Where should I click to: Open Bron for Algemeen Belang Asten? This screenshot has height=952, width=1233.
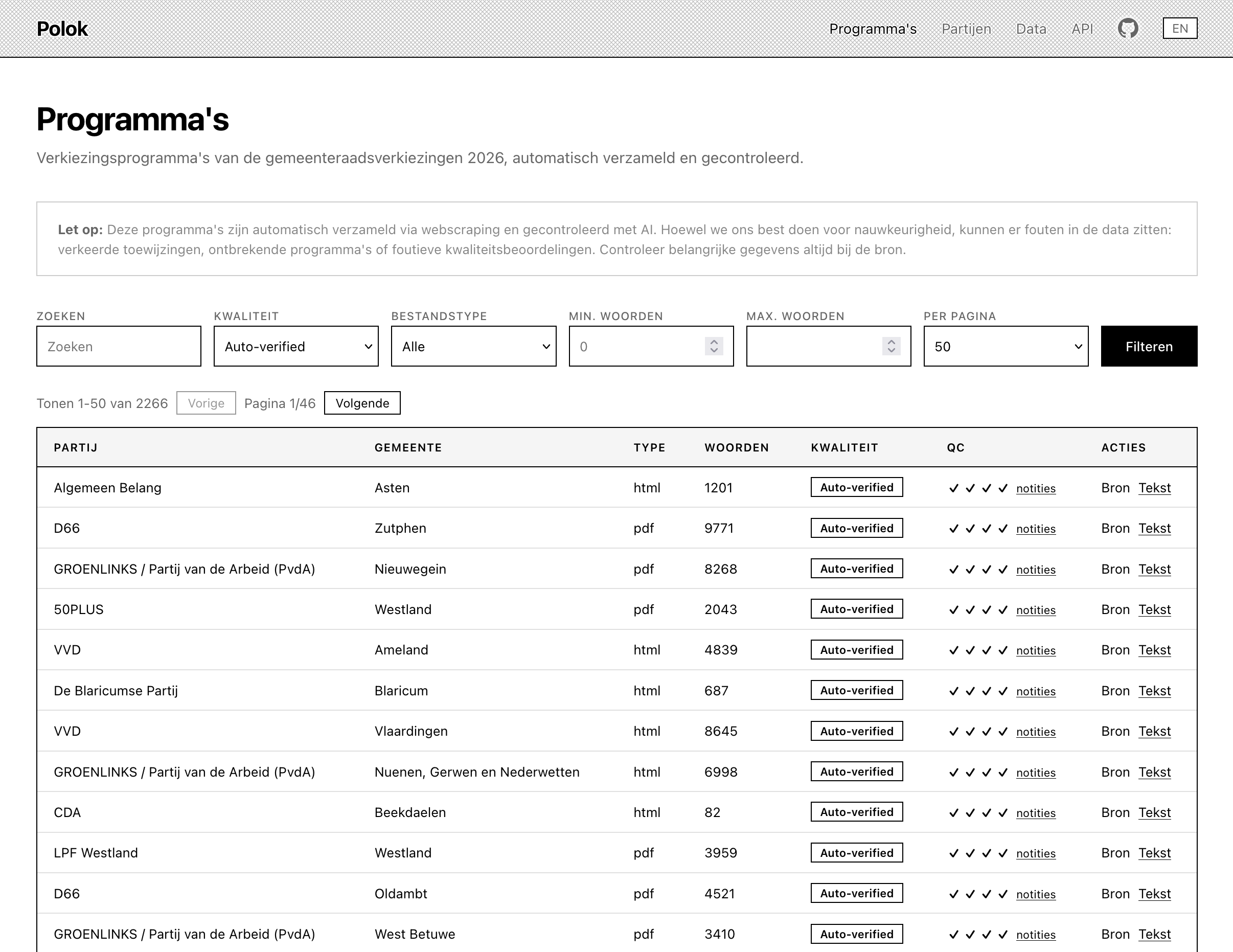pyautogui.click(x=1115, y=488)
